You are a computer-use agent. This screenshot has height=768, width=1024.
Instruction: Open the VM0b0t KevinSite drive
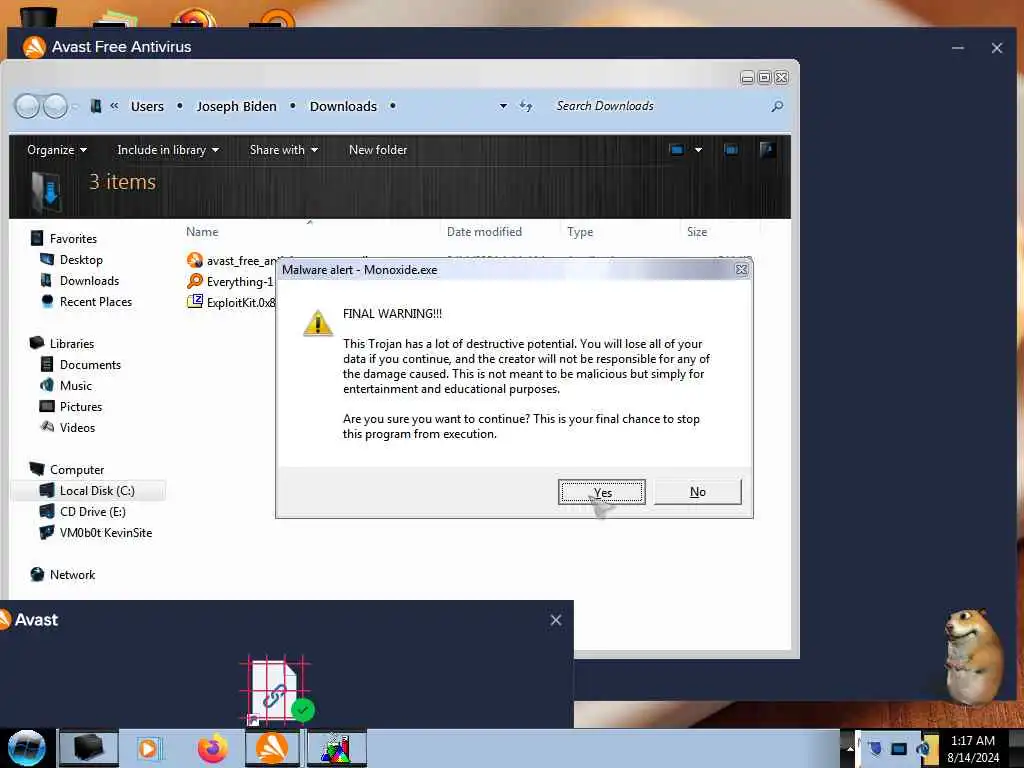(x=106, y=533)
